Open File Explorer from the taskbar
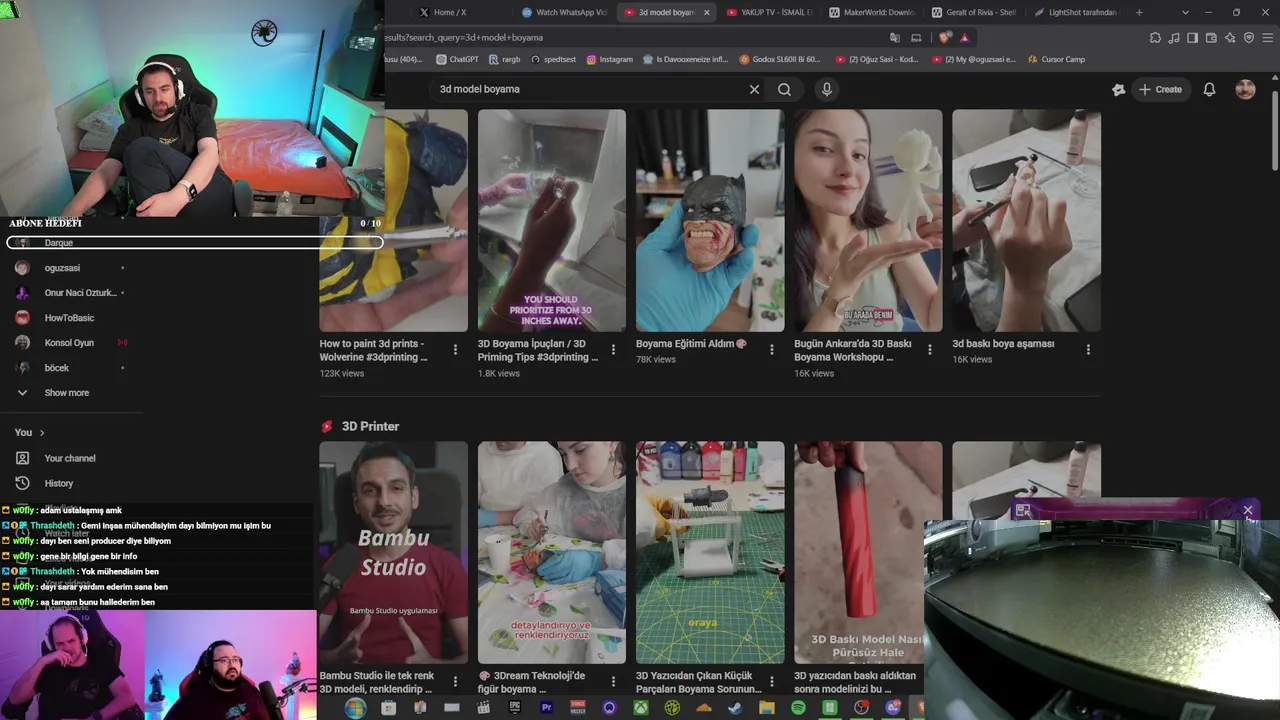 [767, 708]
